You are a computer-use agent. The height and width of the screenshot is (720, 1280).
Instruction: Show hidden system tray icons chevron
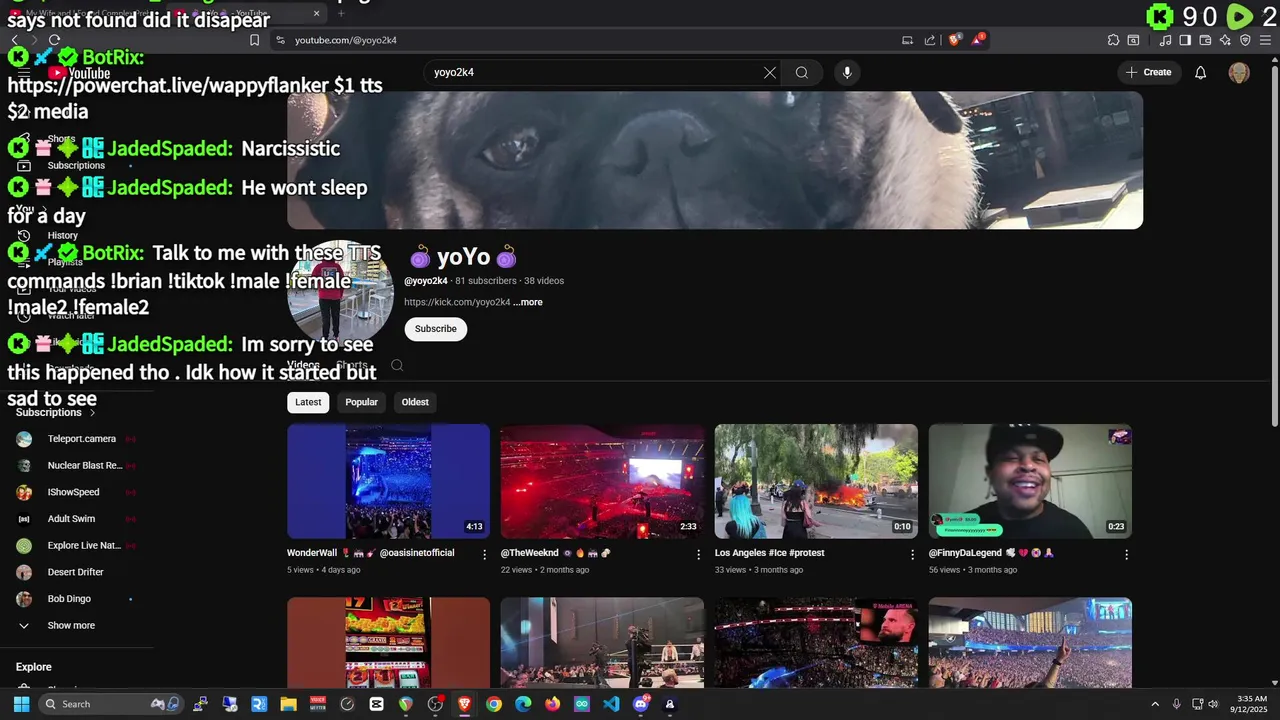[1155, 704]
